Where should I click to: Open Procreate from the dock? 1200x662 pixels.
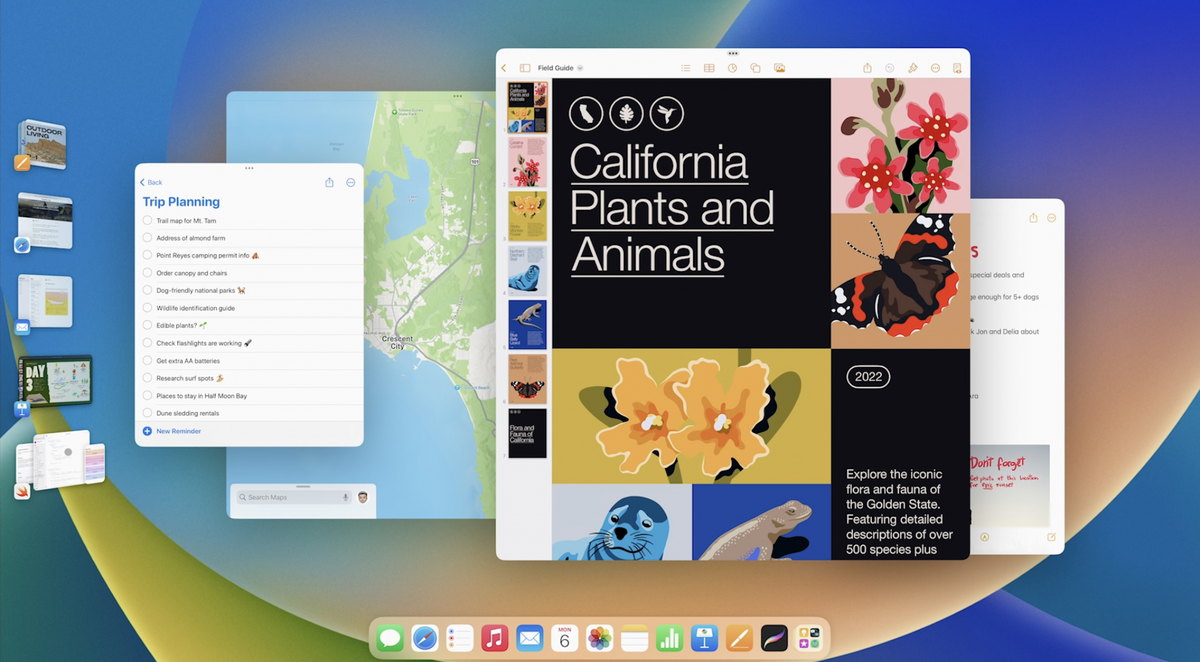click(x=774, y=638)
